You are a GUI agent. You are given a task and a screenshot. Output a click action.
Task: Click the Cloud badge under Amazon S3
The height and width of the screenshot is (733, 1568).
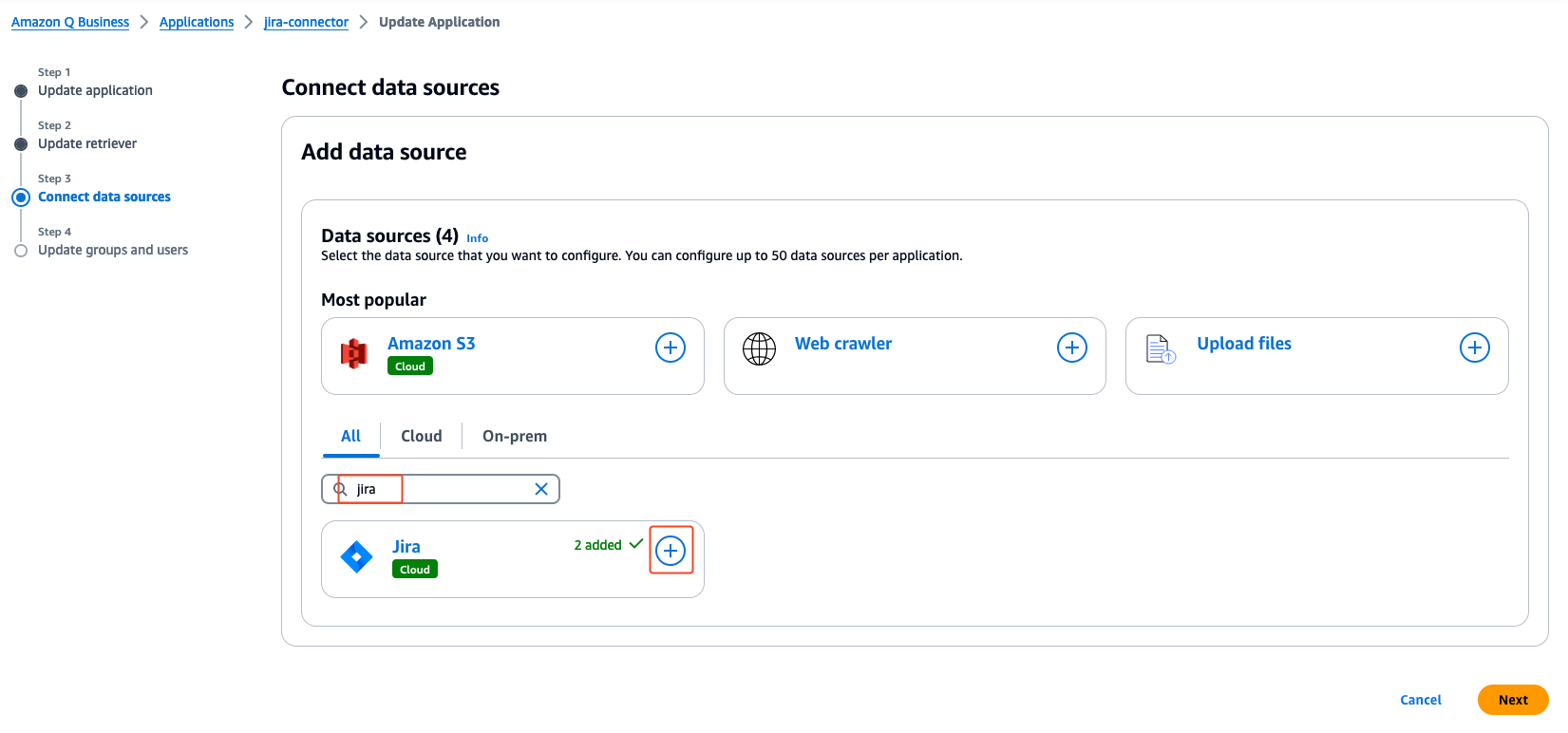tap(410, 366)
